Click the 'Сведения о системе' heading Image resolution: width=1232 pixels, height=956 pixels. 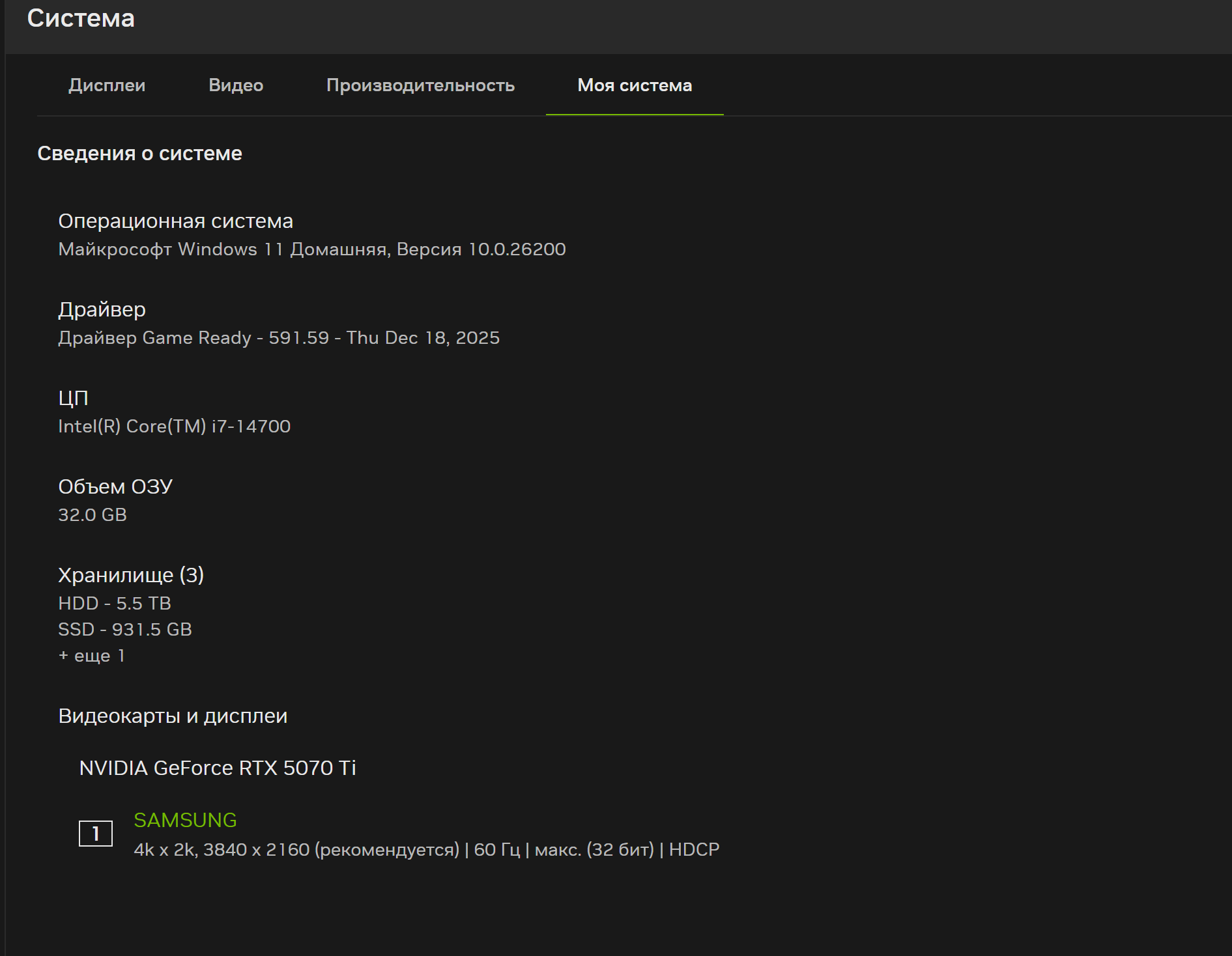tap(139, 153)
